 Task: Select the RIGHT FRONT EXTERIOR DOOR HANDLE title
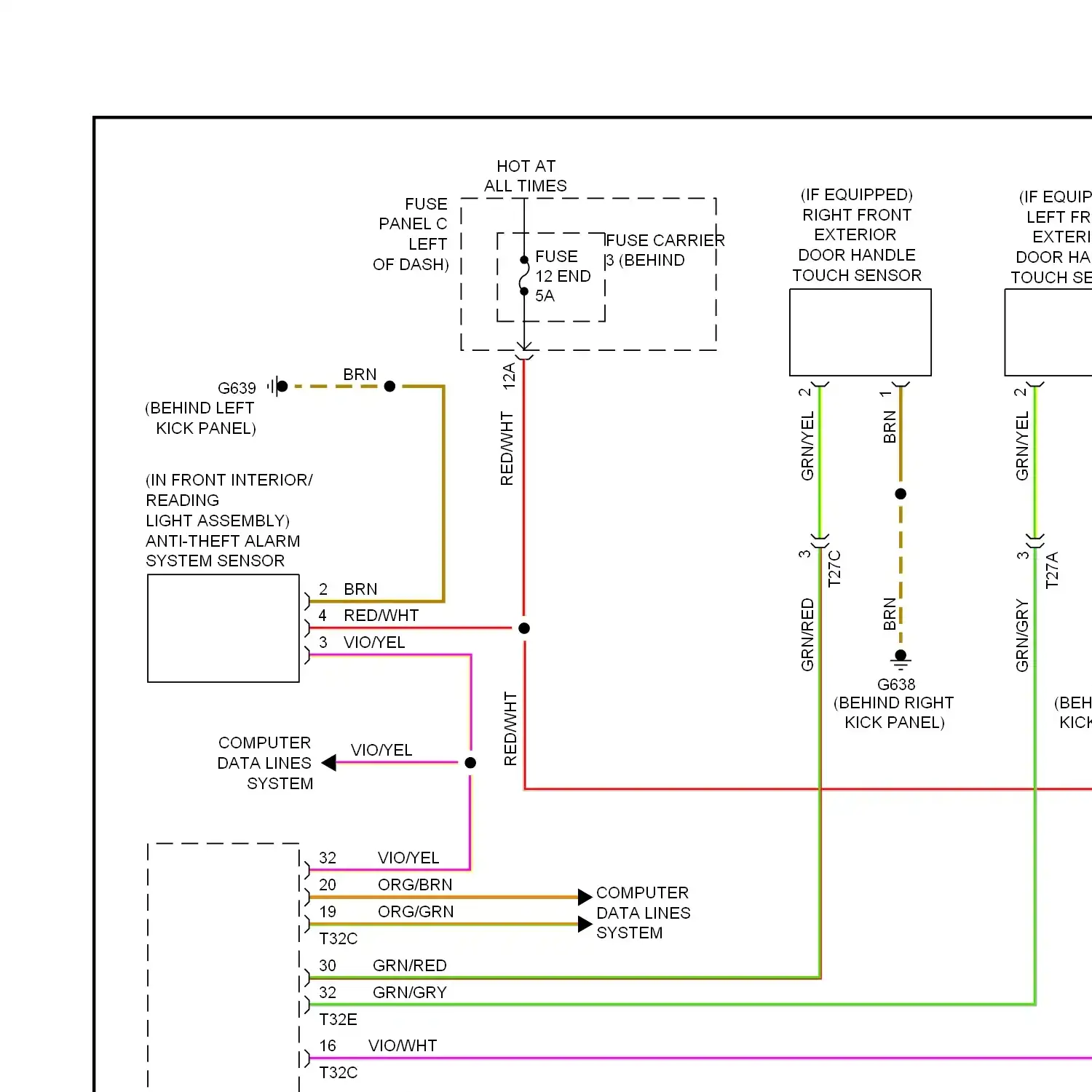[857, 235]
